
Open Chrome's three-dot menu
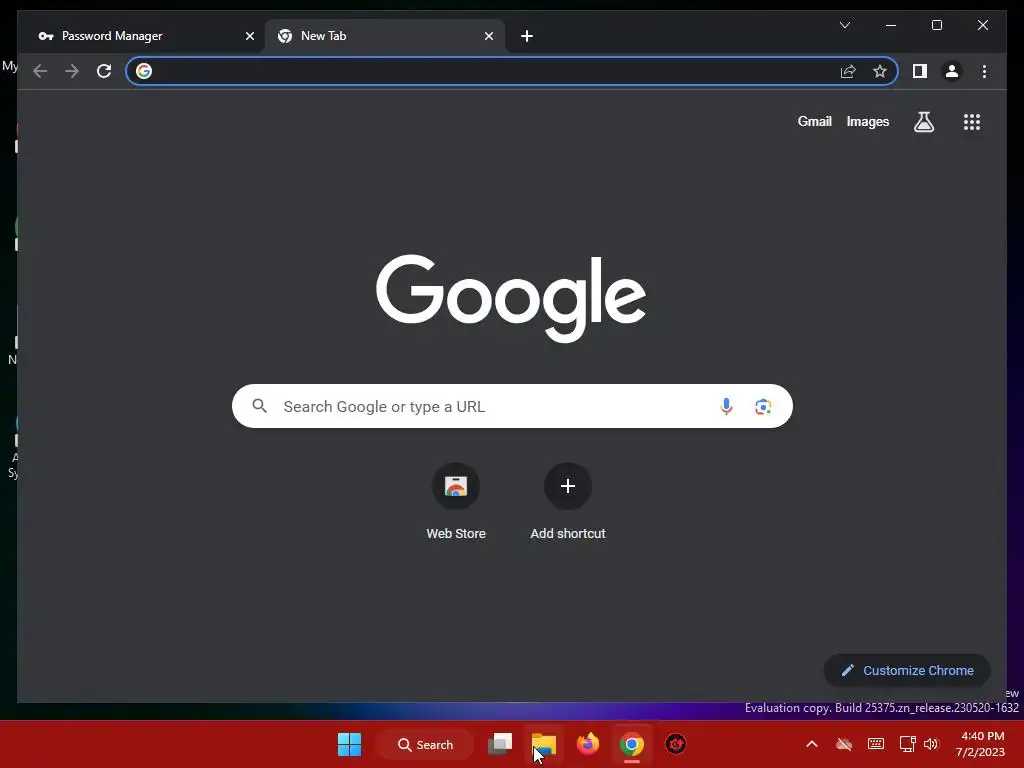click(984, 71)
